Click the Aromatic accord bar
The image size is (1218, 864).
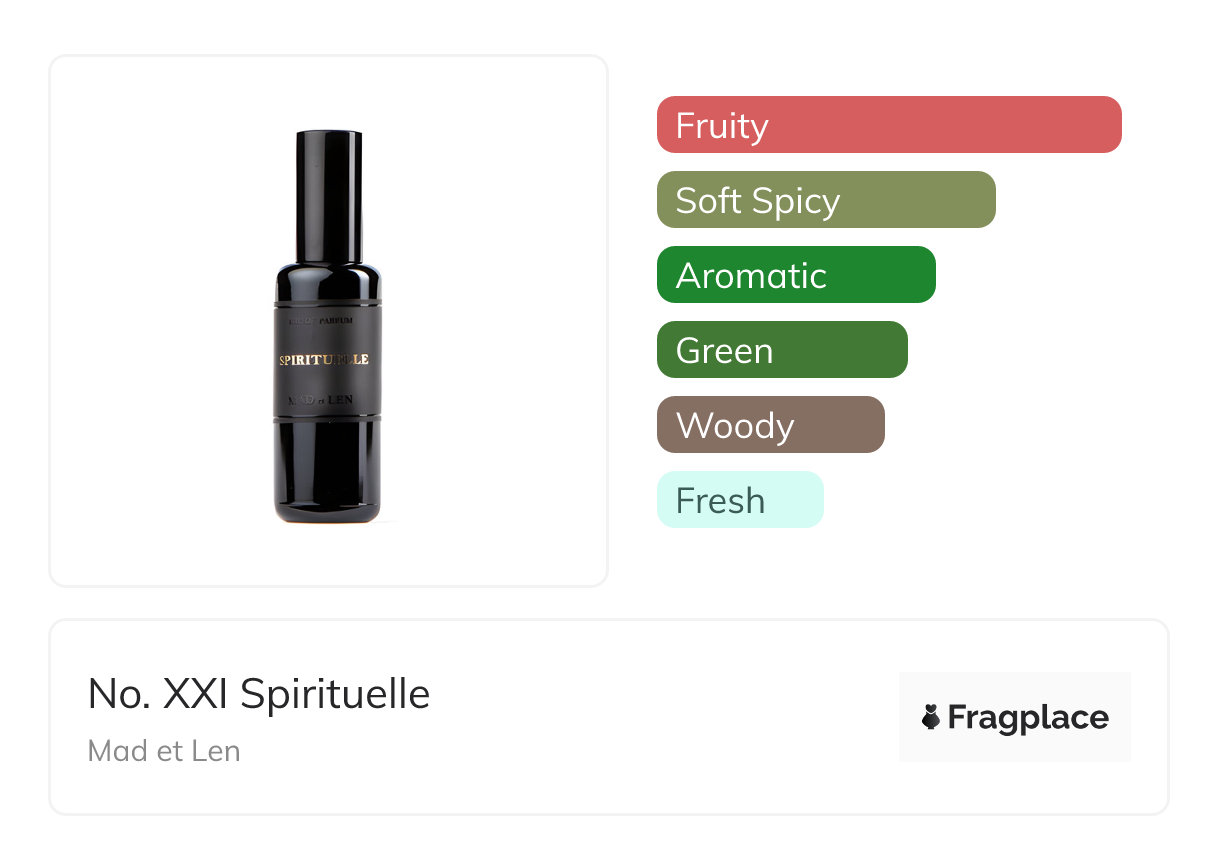(x=795, y=275)
